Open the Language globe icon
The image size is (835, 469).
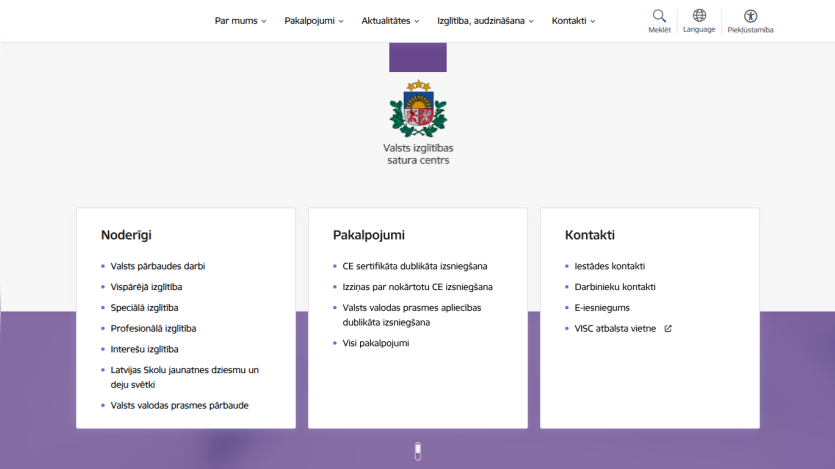point(699,15)
